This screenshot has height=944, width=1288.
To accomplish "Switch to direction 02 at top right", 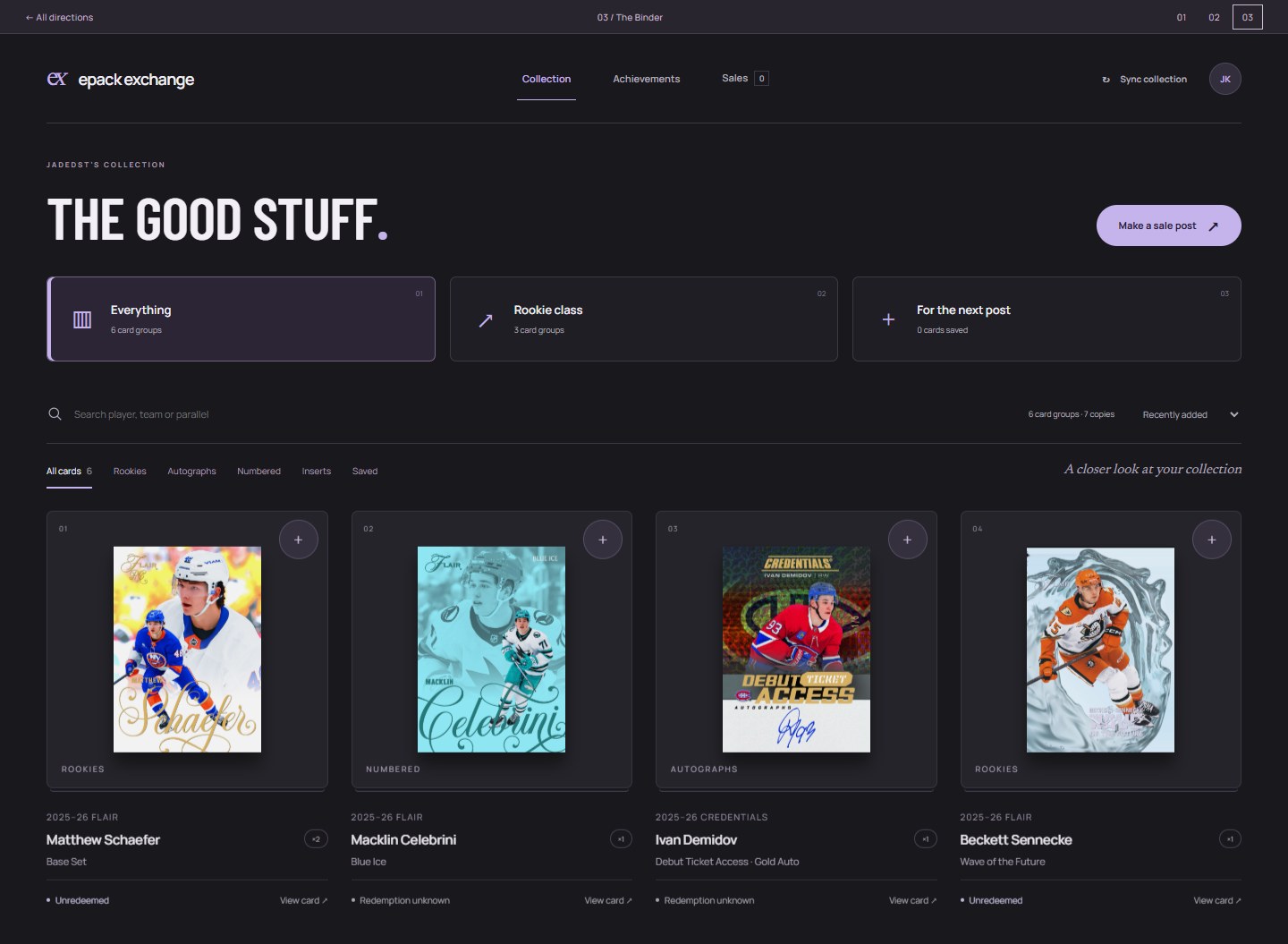I will [1214, 17].
